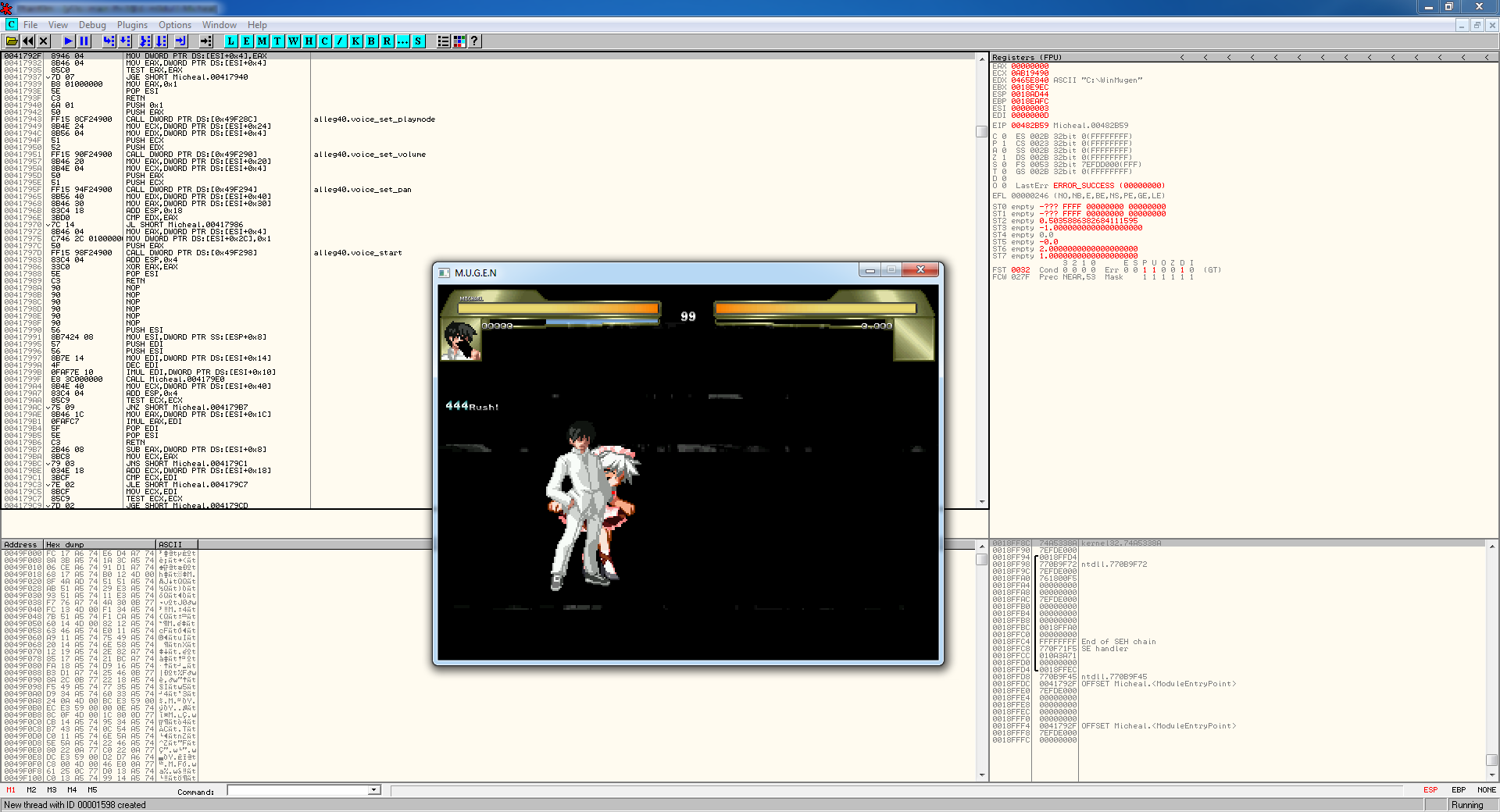Open debugging options list icon
This screenshot has height=812, width=1500.
(444, 41)
